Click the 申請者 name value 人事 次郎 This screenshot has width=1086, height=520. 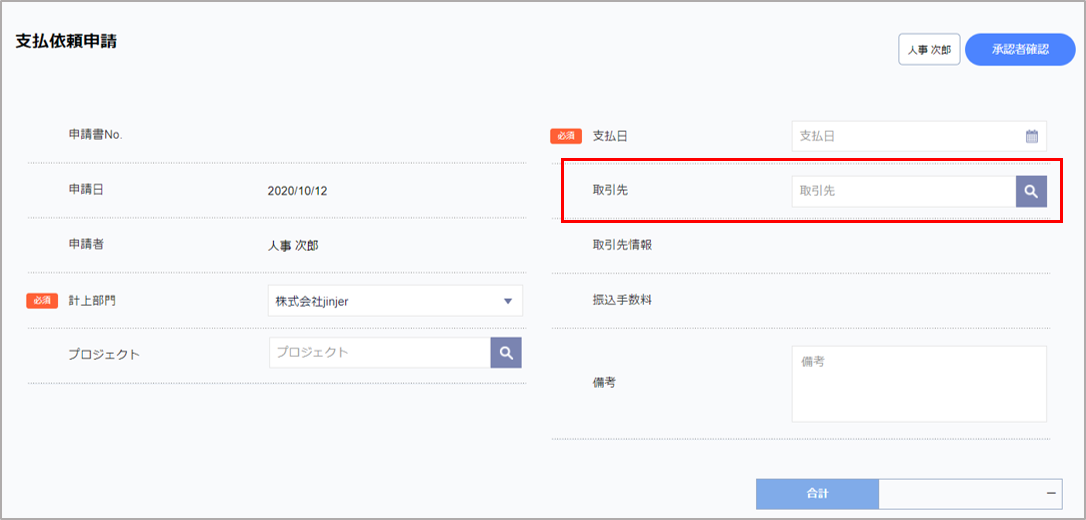click(293, 245)
